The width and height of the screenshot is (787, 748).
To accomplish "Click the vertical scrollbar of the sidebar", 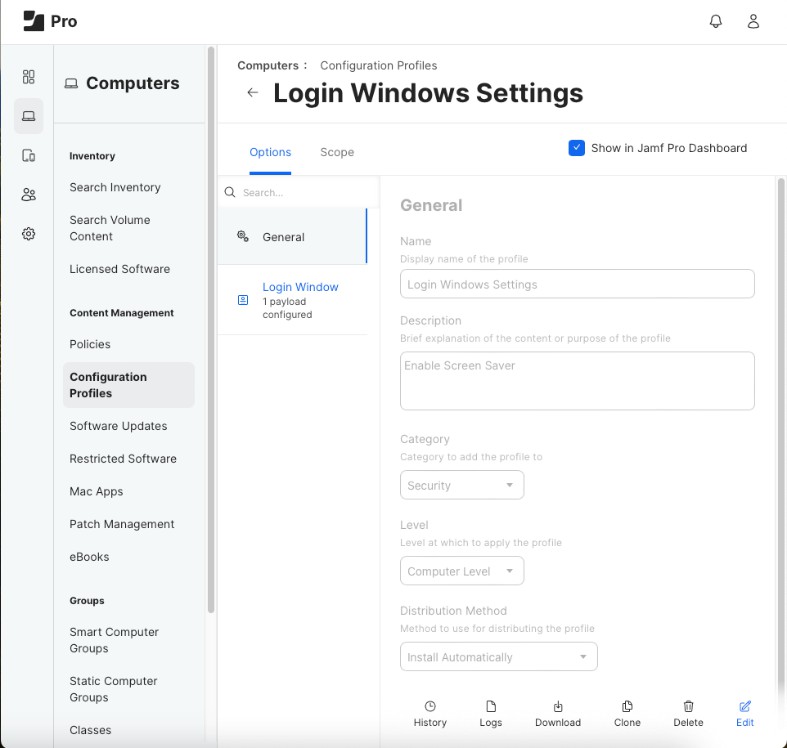I will (x=210, y=330).
